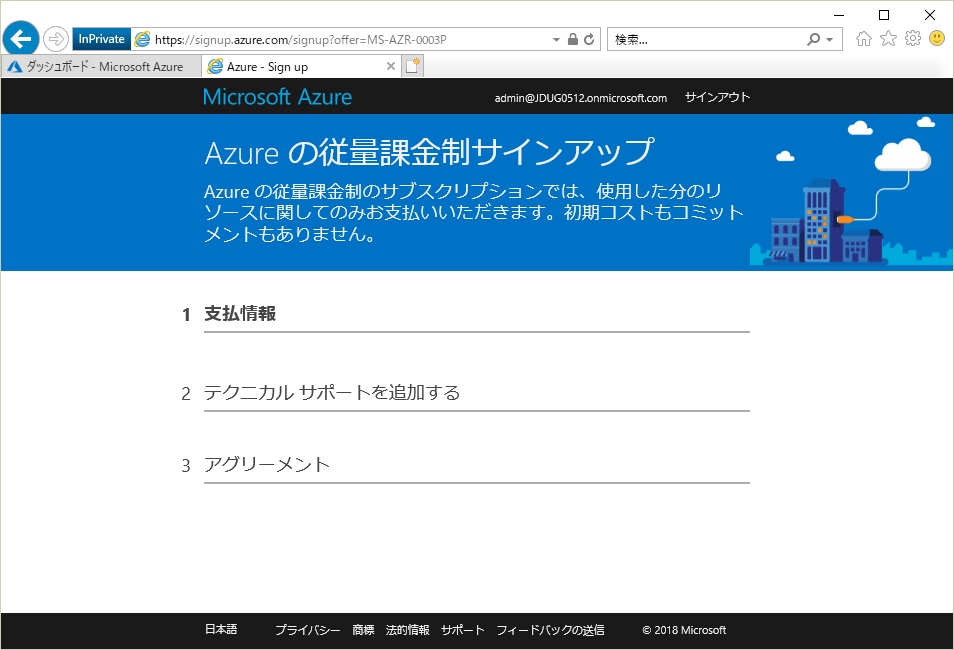Click the admin@JDUG0512.onmicrosoft.com account text
The image size is (954, 650).
580,98
